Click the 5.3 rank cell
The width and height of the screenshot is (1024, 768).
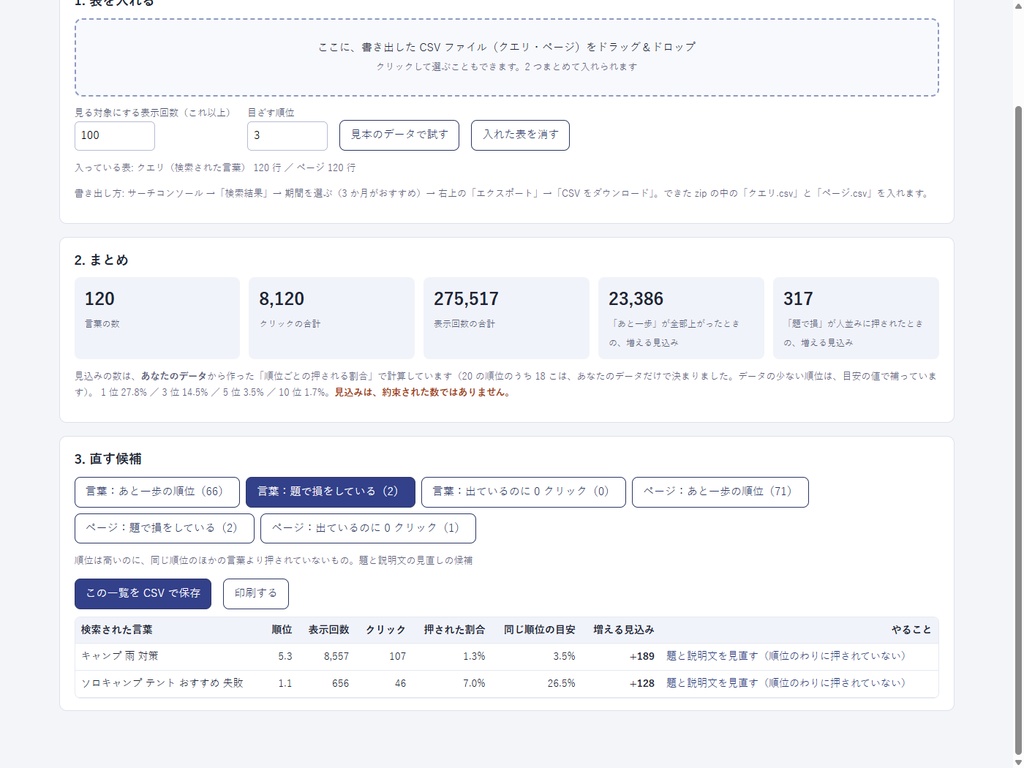click(285, 657)
